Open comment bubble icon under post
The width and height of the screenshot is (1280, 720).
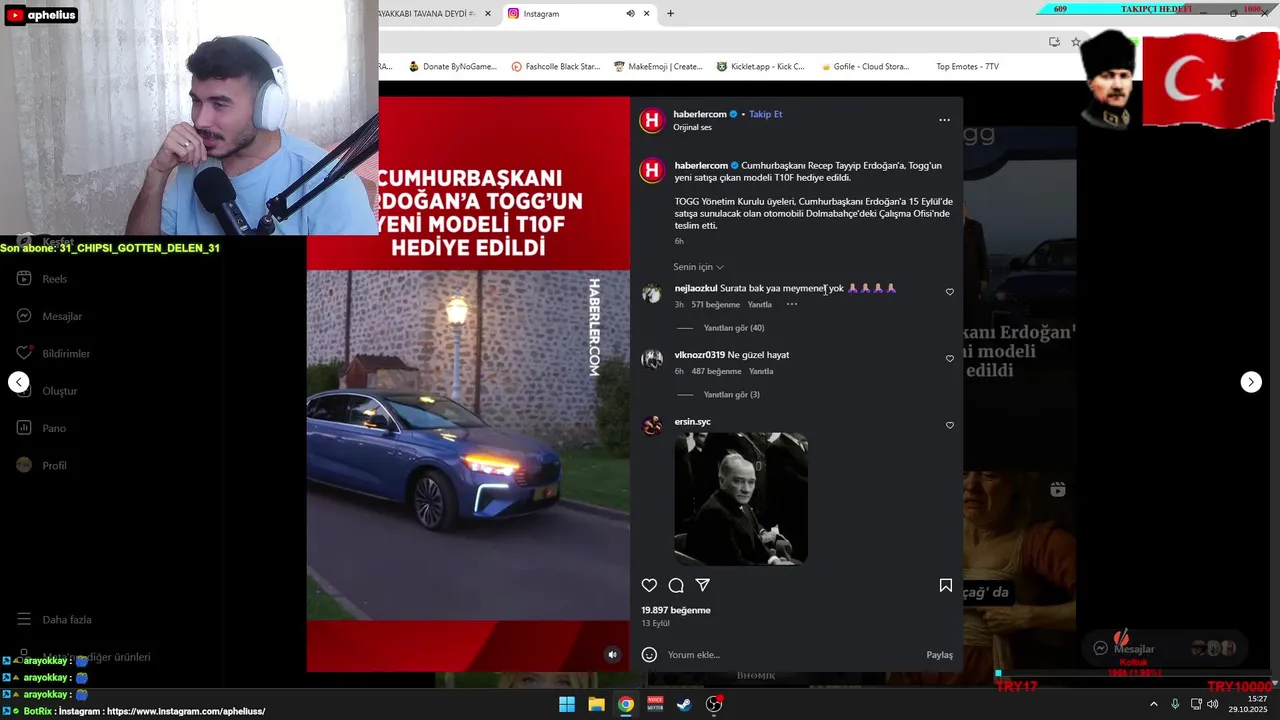[676, 585]
